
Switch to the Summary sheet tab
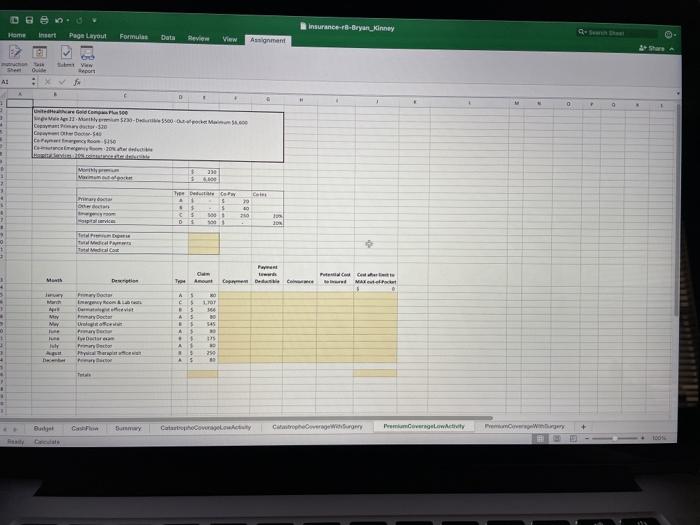coord(128,428)
